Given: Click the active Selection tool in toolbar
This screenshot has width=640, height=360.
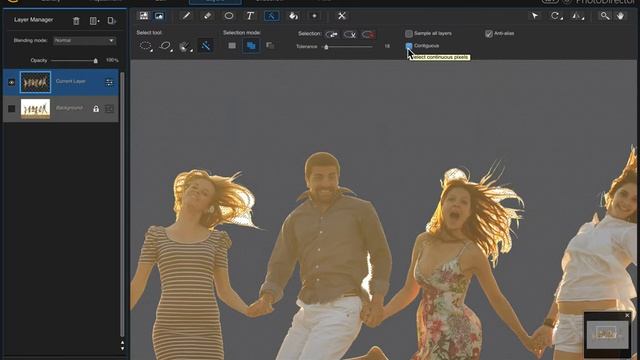Looking at the screenshot, I should pyautogui.click(x=271, y=16).
